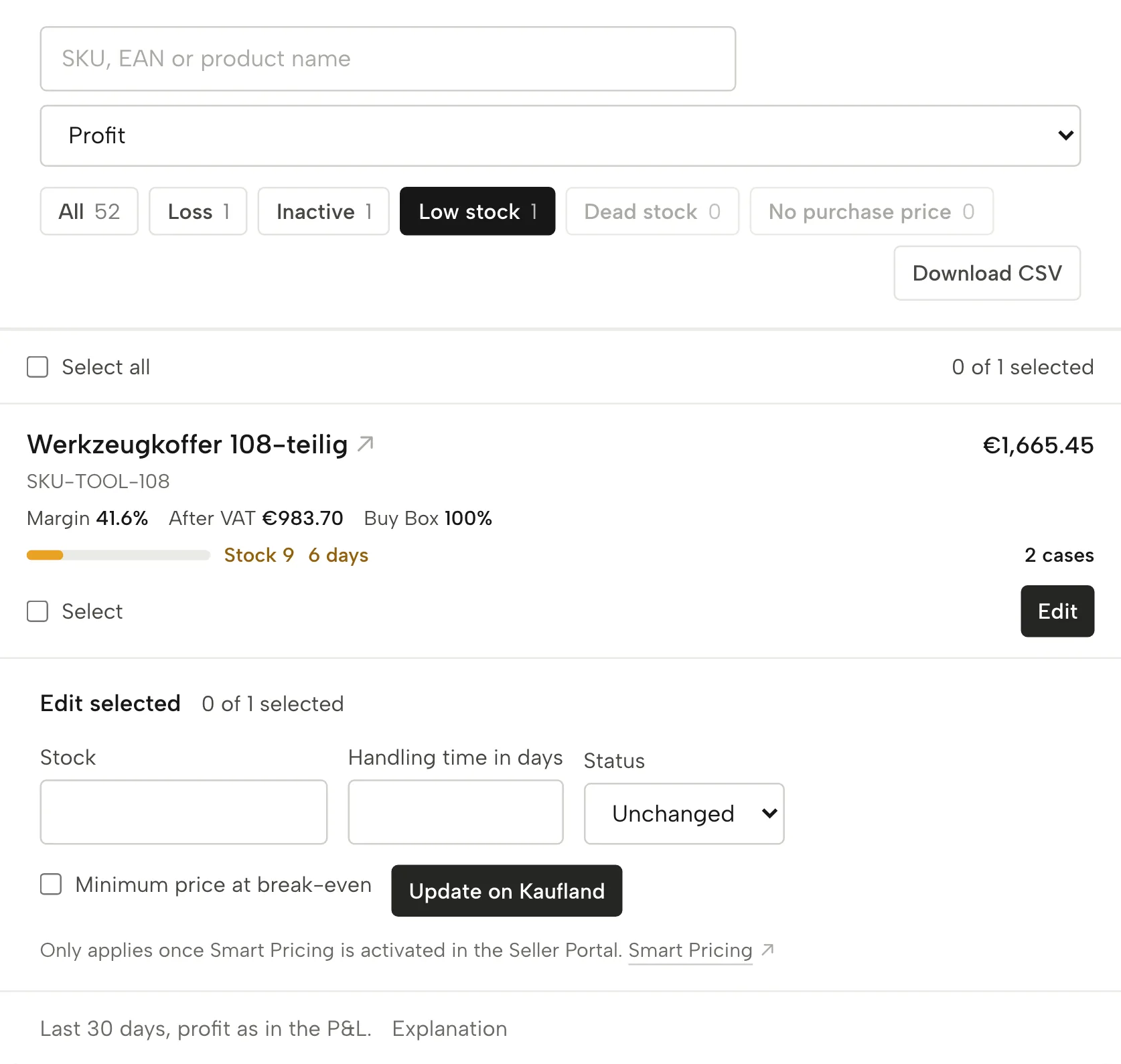Click the Download CSV button
This screenshot has width=1121, height=1064.
click(987, 273)
